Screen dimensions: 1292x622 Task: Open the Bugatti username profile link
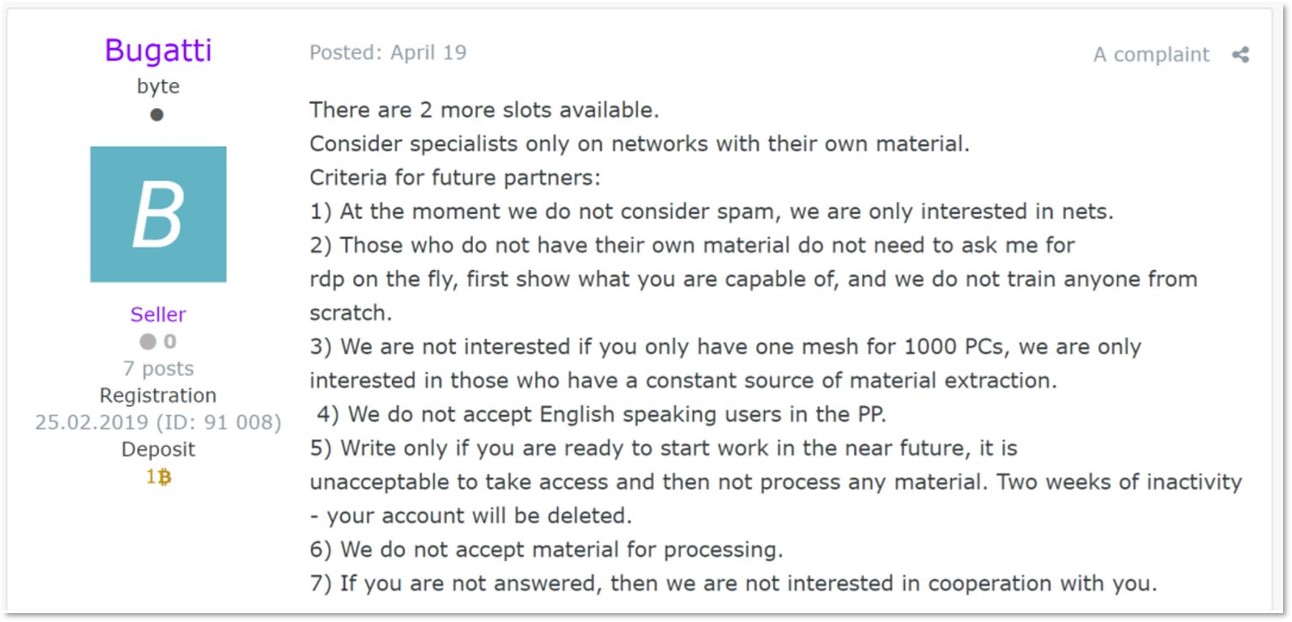tap(158, 51)
